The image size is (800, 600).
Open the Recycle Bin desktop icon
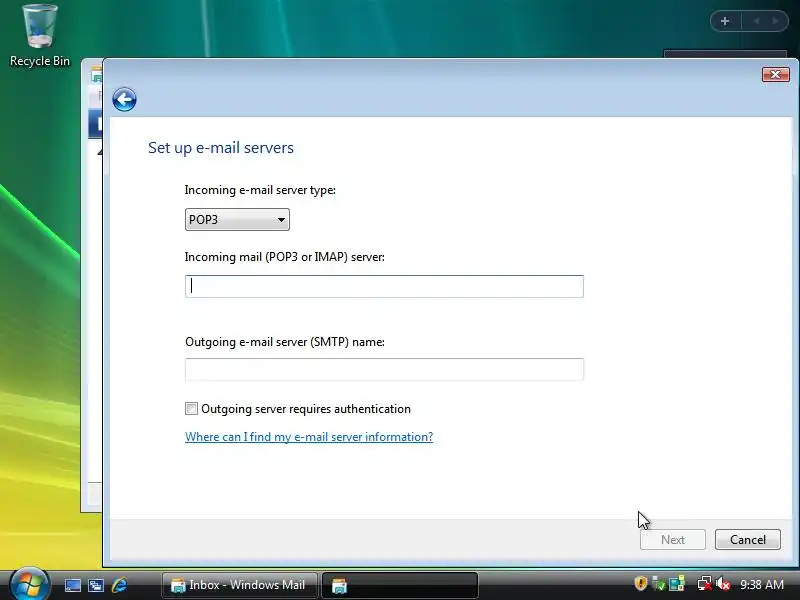pos(40,36)
